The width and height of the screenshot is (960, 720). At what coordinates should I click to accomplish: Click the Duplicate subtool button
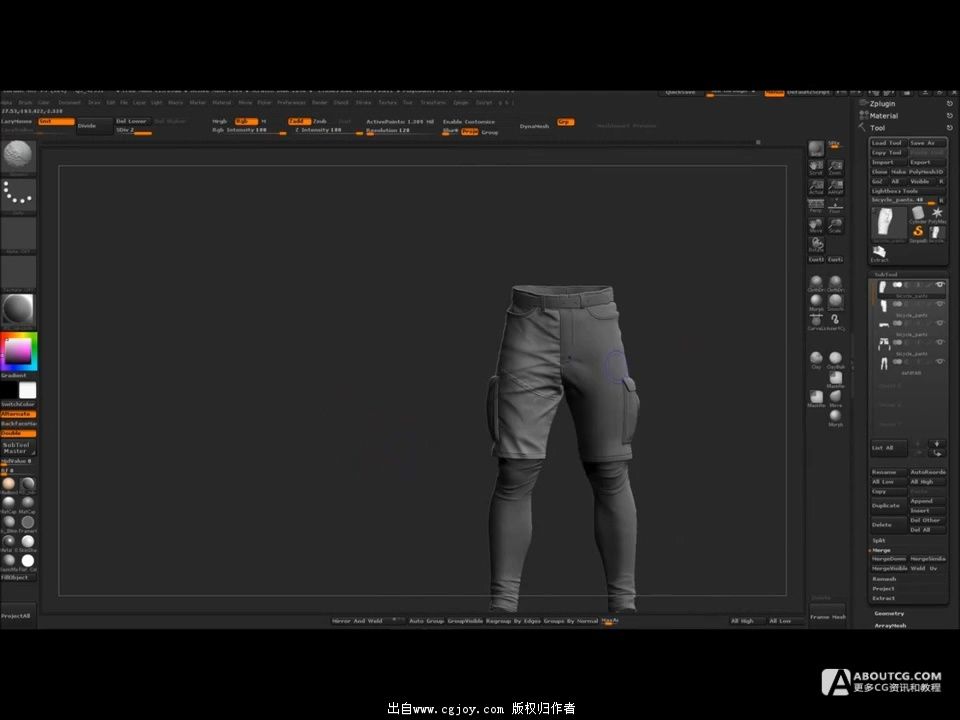click(x=888, y=506)
